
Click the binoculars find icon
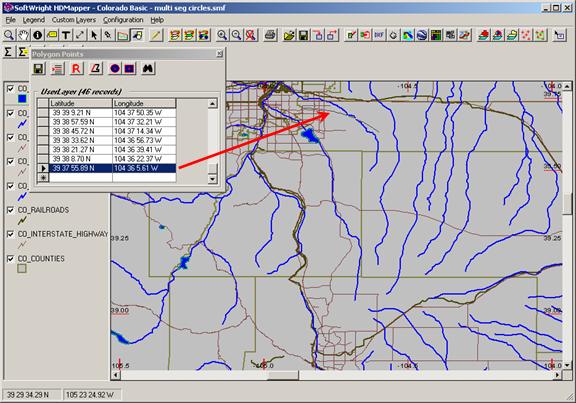[x=148, y=69]
